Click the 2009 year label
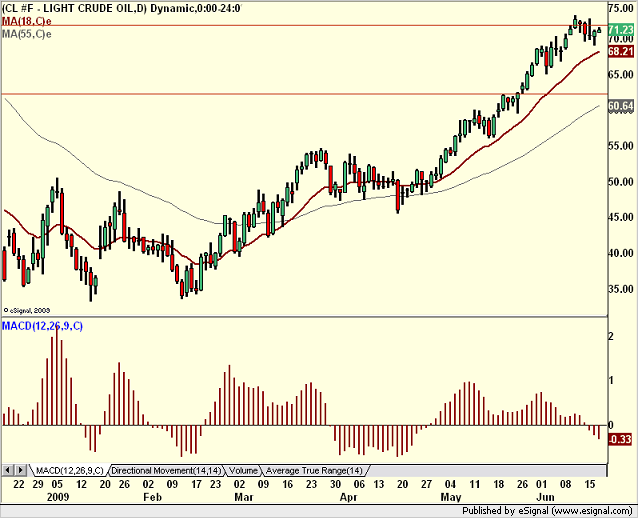The image size is (638, 518). [x=58, y=497]
